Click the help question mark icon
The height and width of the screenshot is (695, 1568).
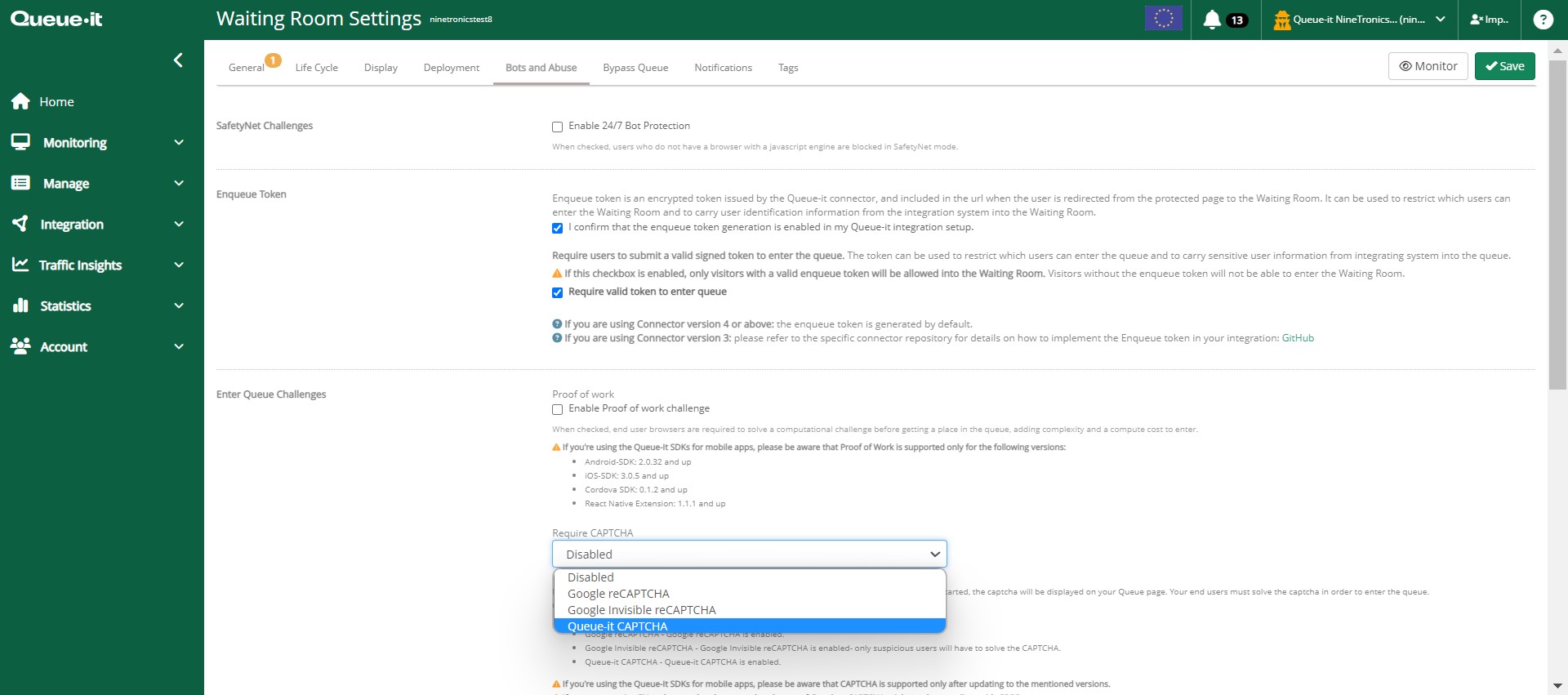[1543, 20]
